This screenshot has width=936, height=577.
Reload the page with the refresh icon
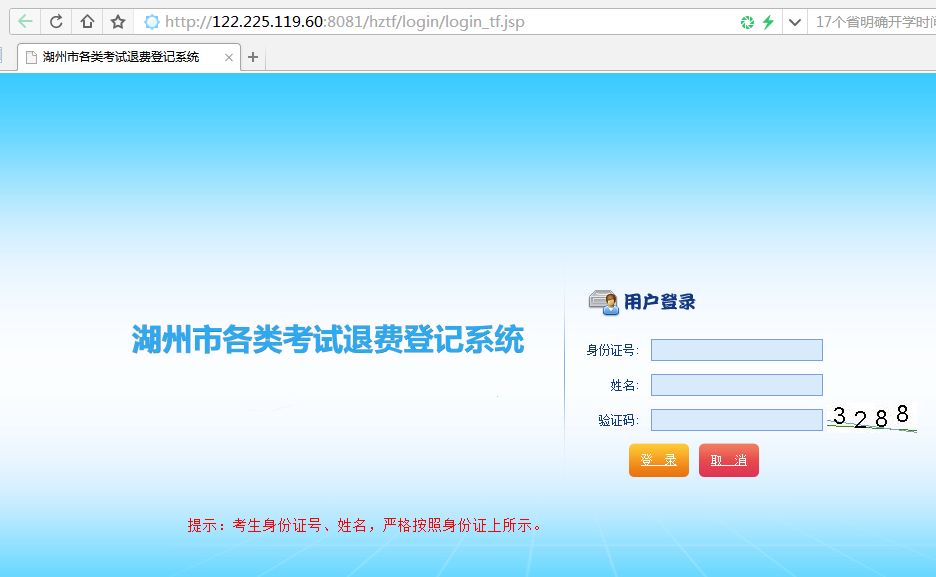tap(57, 22)
